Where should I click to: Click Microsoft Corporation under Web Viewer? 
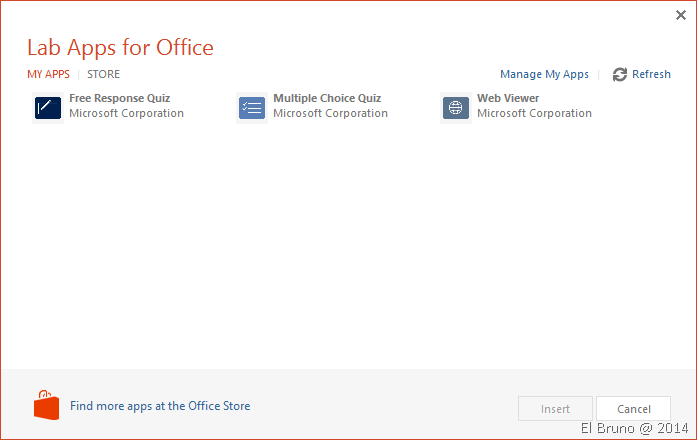pos(534,114)
